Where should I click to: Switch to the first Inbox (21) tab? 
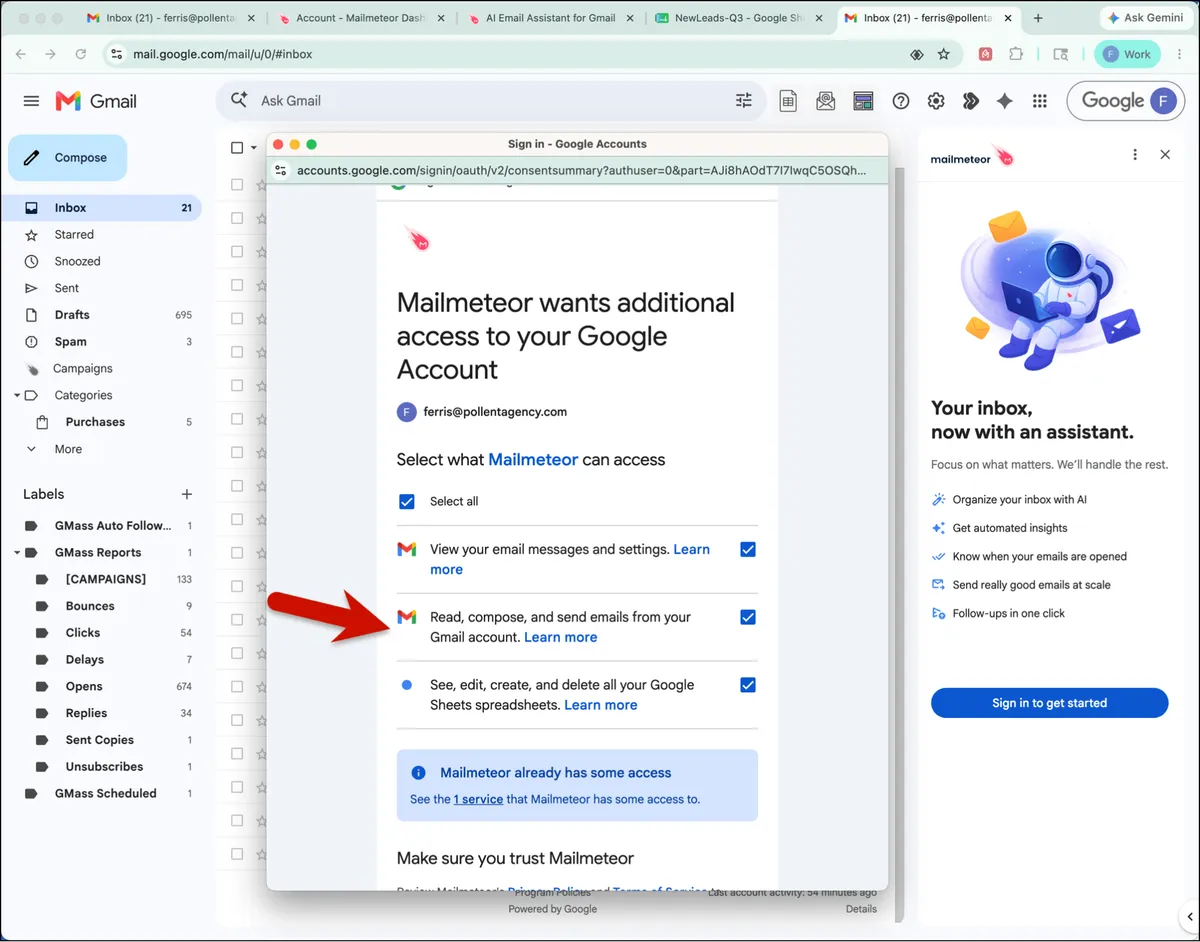pyautogui.click(x=171, y=18)
